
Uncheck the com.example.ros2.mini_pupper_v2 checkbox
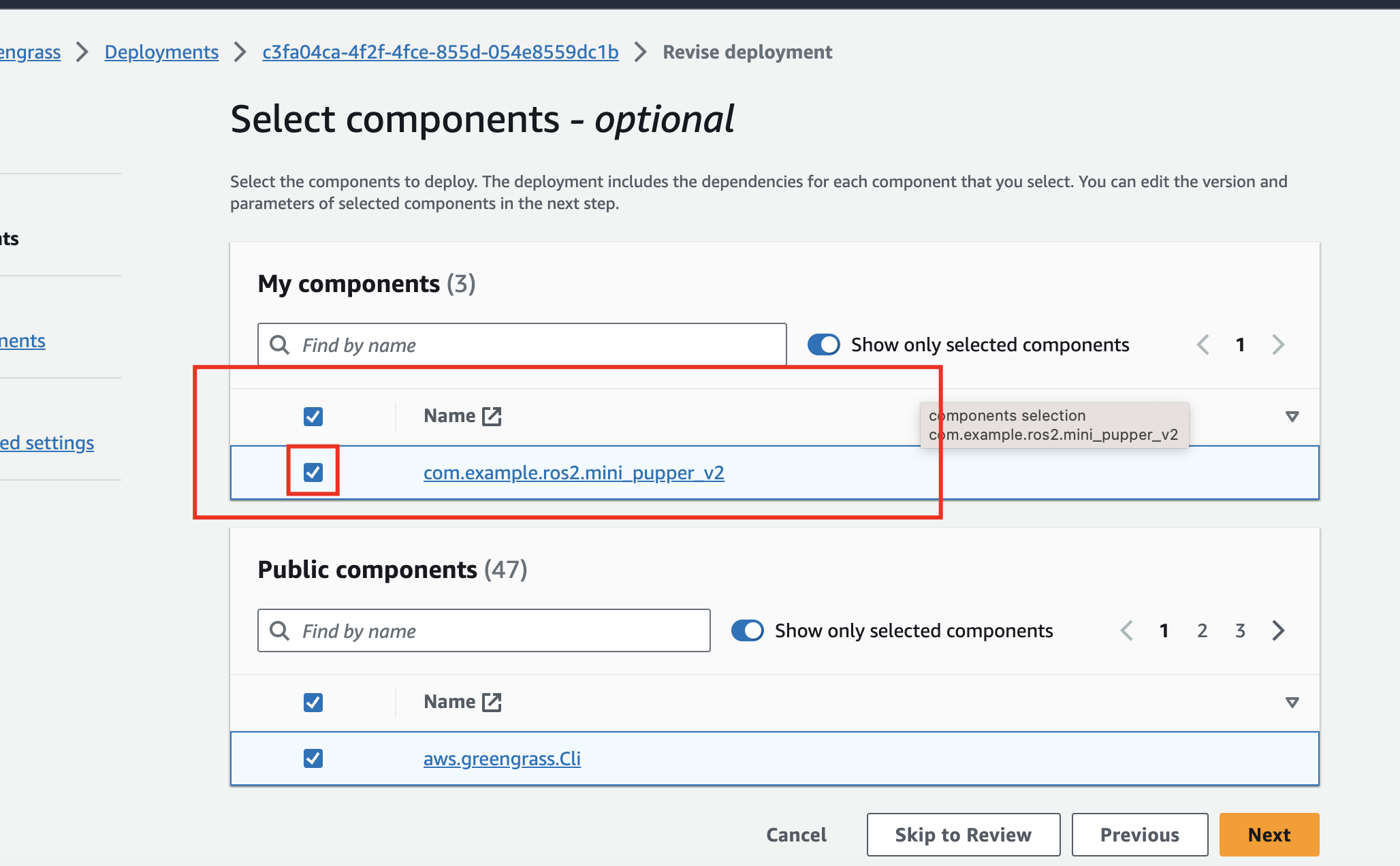[313, 472]
